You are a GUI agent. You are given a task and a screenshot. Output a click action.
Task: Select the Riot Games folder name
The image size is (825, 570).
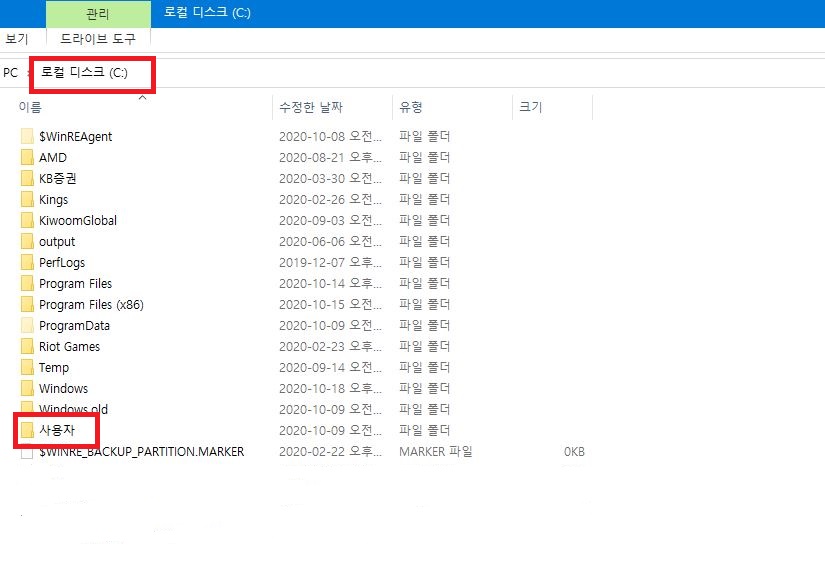(69, 346)
